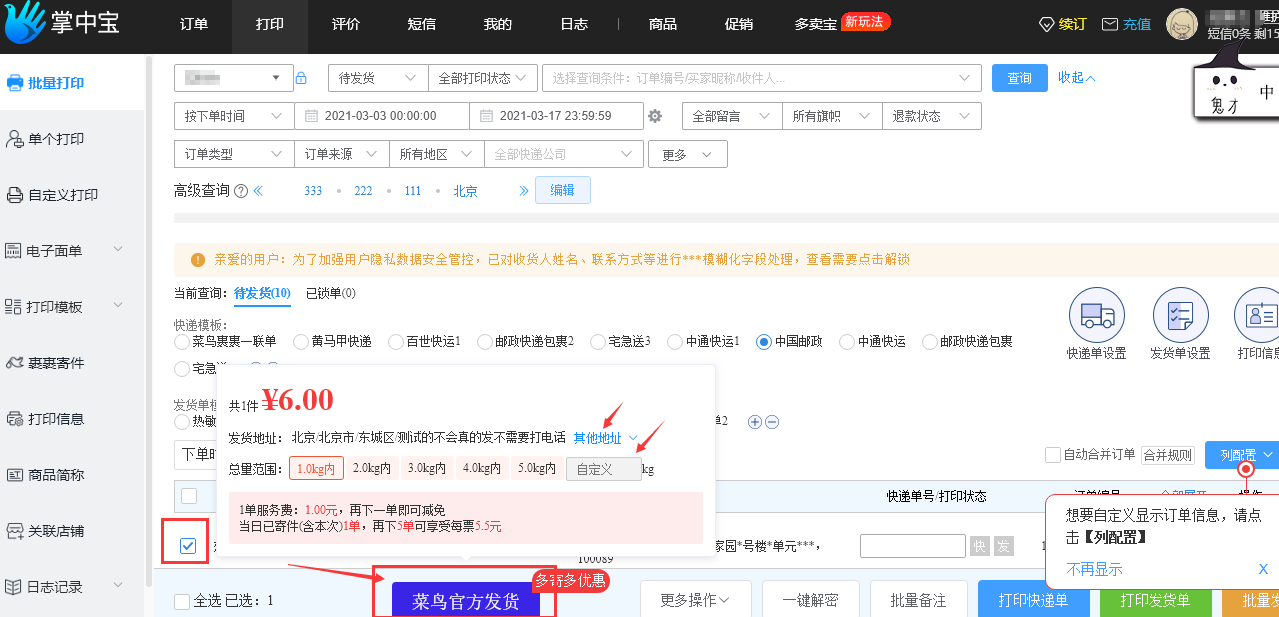Click the 一键解密 button

(x=810, y=600)
